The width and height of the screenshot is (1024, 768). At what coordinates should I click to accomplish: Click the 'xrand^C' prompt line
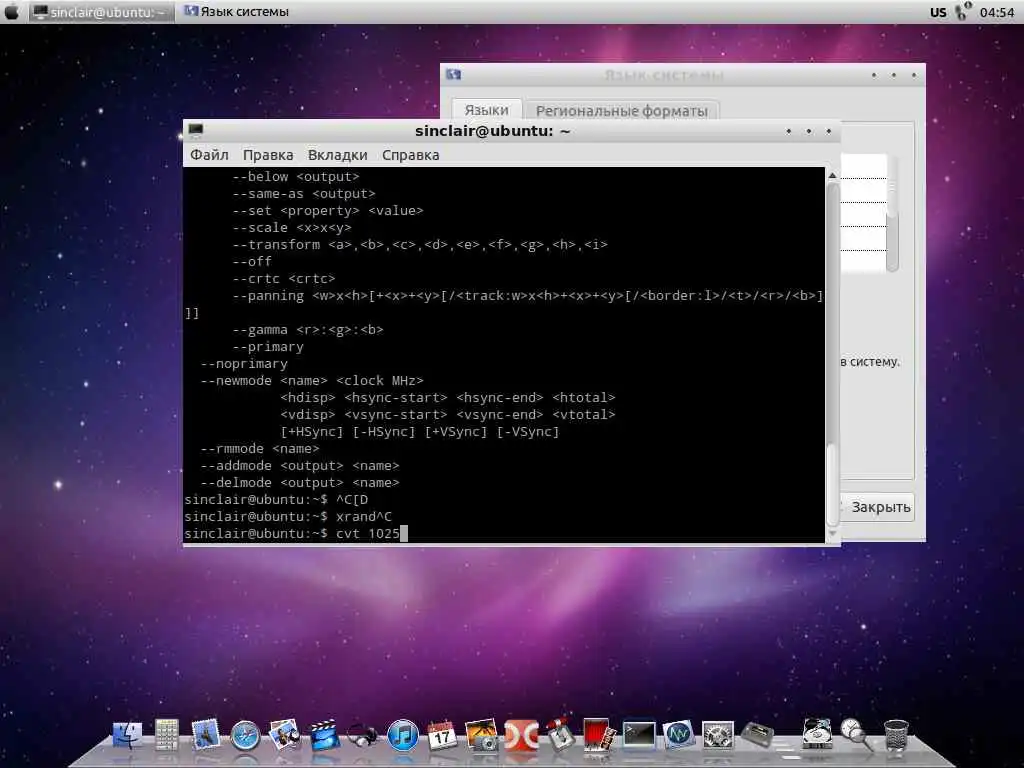(288, 517)
